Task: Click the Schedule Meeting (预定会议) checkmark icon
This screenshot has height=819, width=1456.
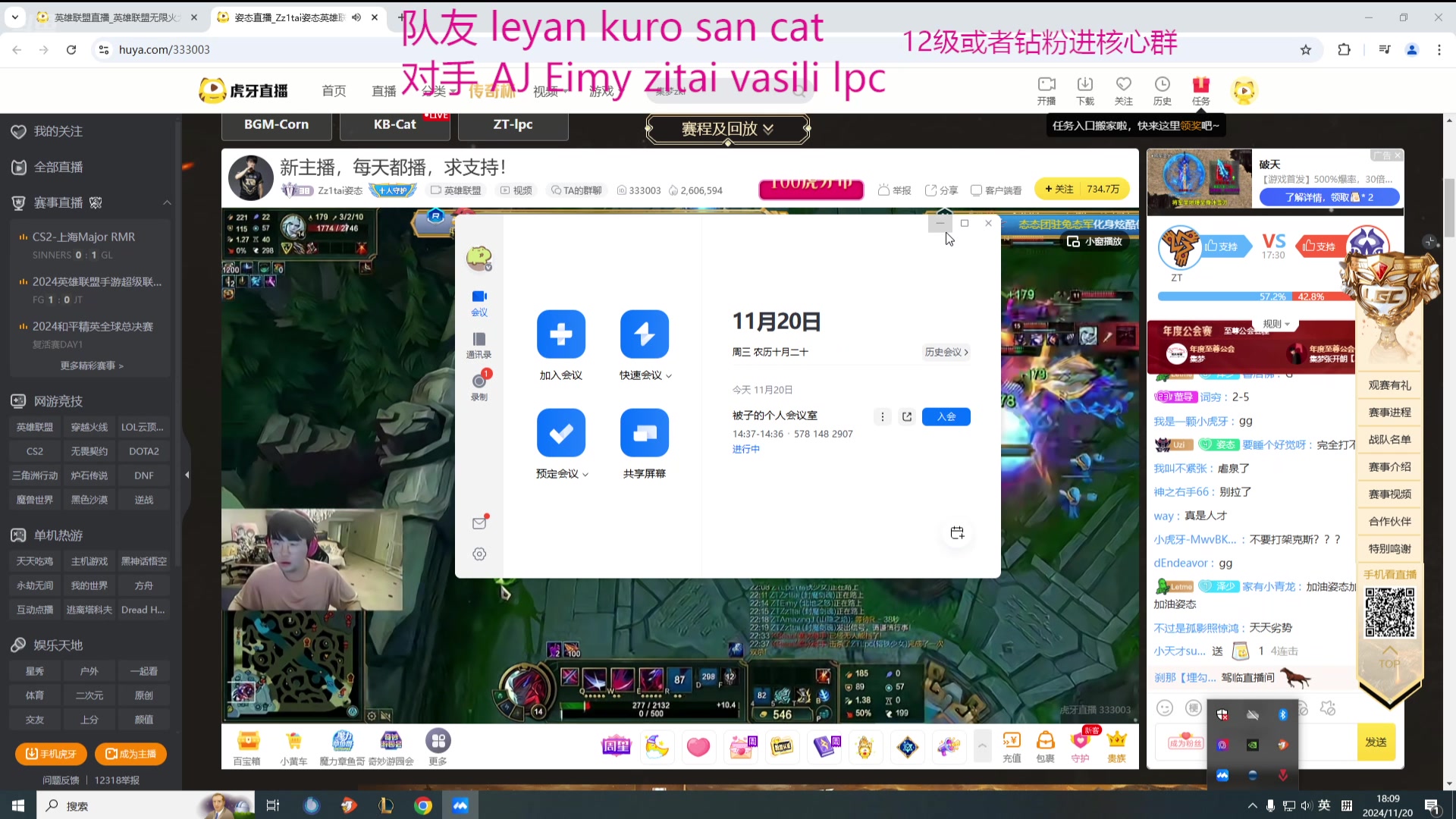Action: 561,432
